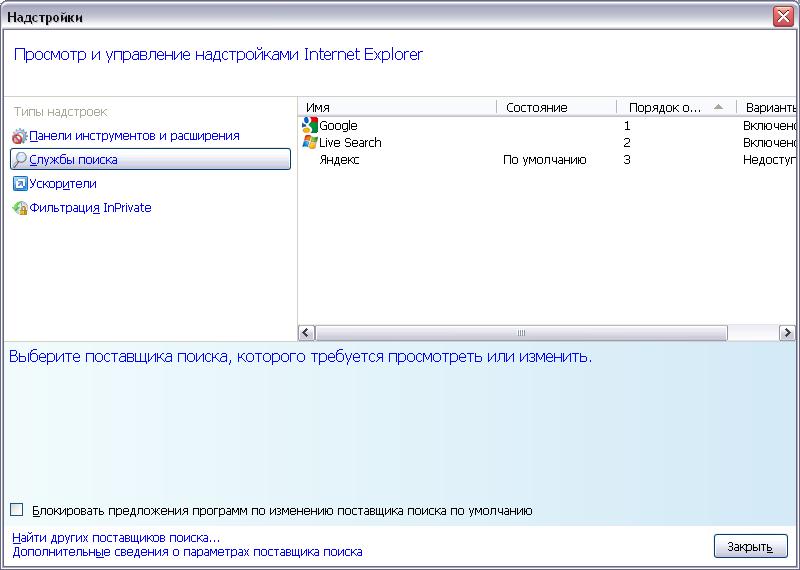Click the Live Search Windows flag icon
Image resolution: width=800 pixels, height=570 pixels.
(x=310, y=142)
